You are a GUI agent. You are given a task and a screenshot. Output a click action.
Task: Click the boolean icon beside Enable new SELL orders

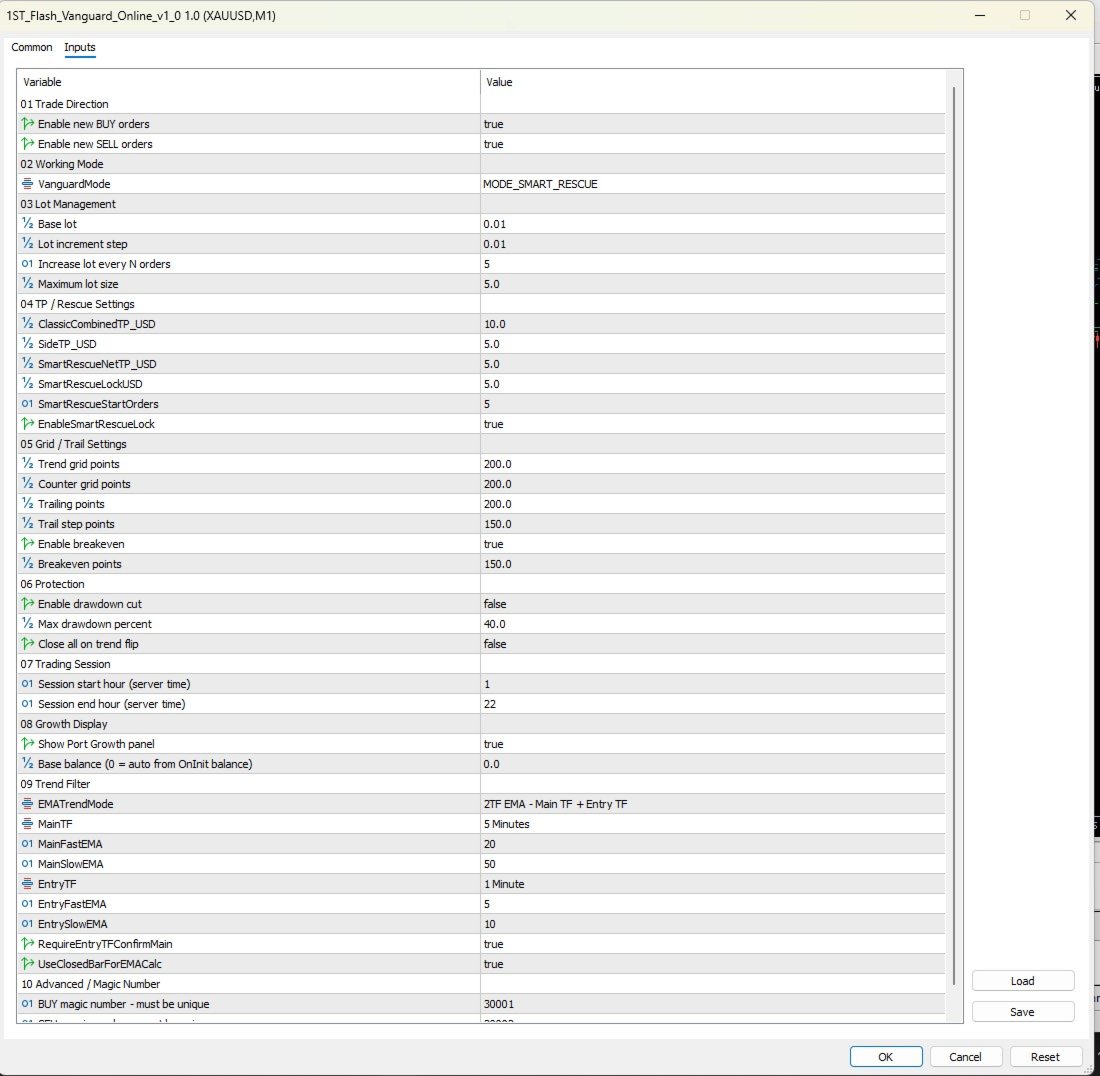coord(27,144)
